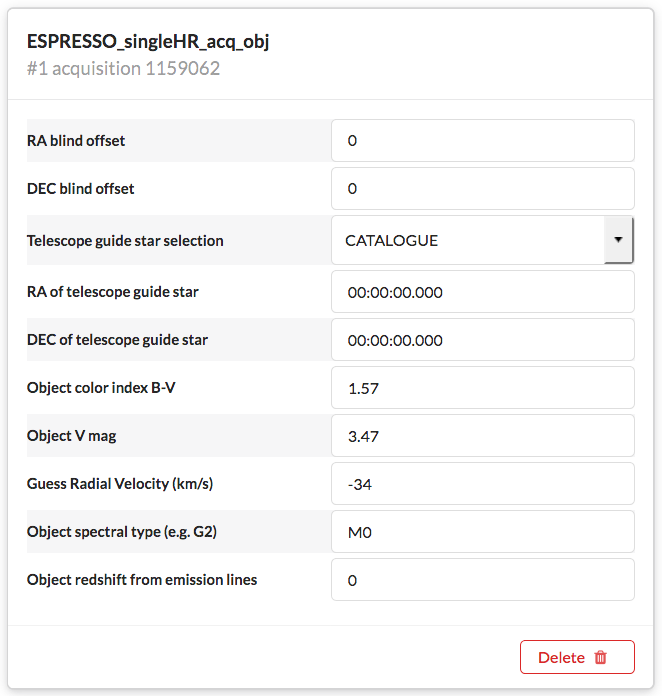Click the 'Object spectral type (e.g. G2)' label
Viewport: 662px width, 696px height.
click(x=122, y=532)
